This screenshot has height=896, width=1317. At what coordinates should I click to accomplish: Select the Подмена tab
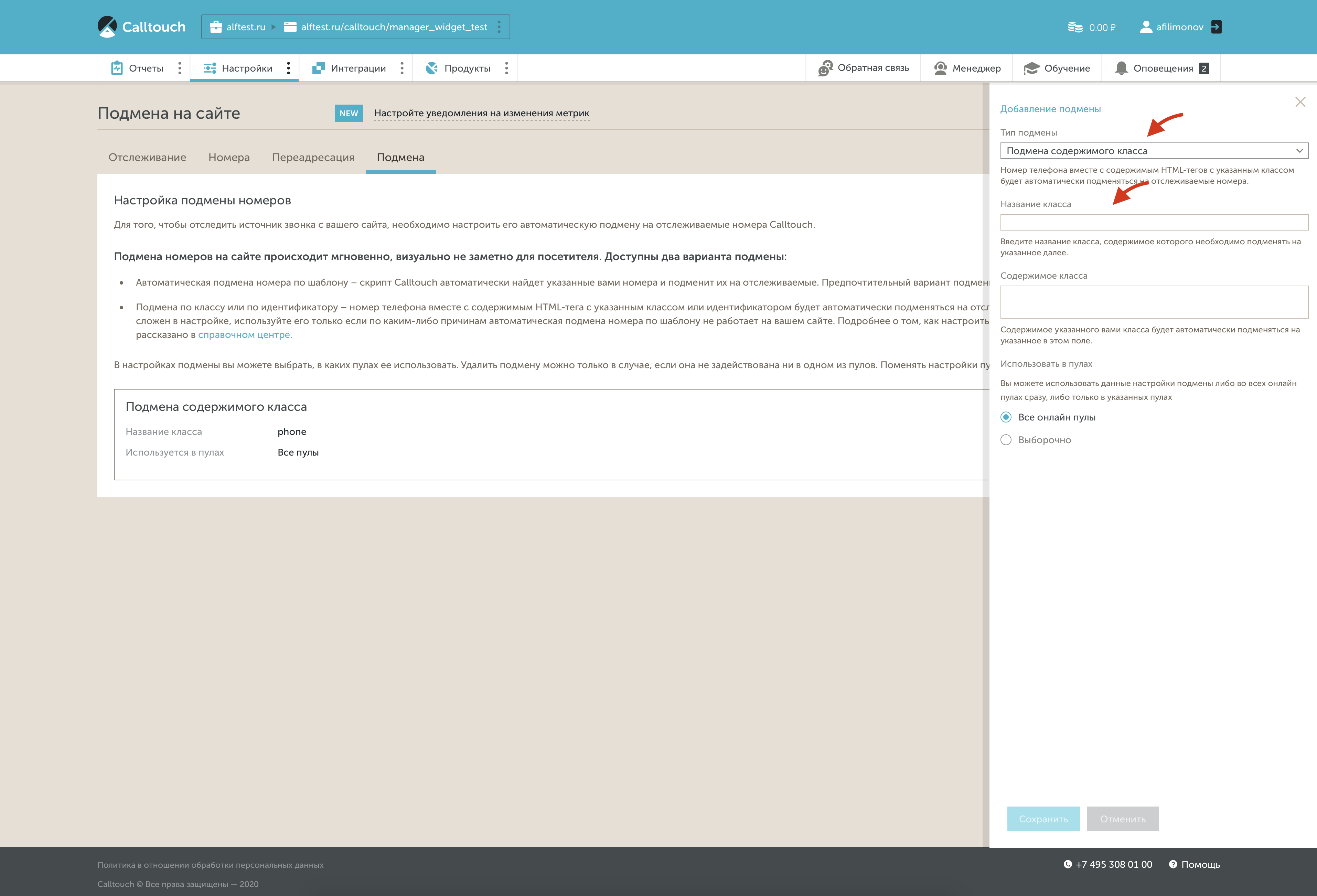point(401,157)
